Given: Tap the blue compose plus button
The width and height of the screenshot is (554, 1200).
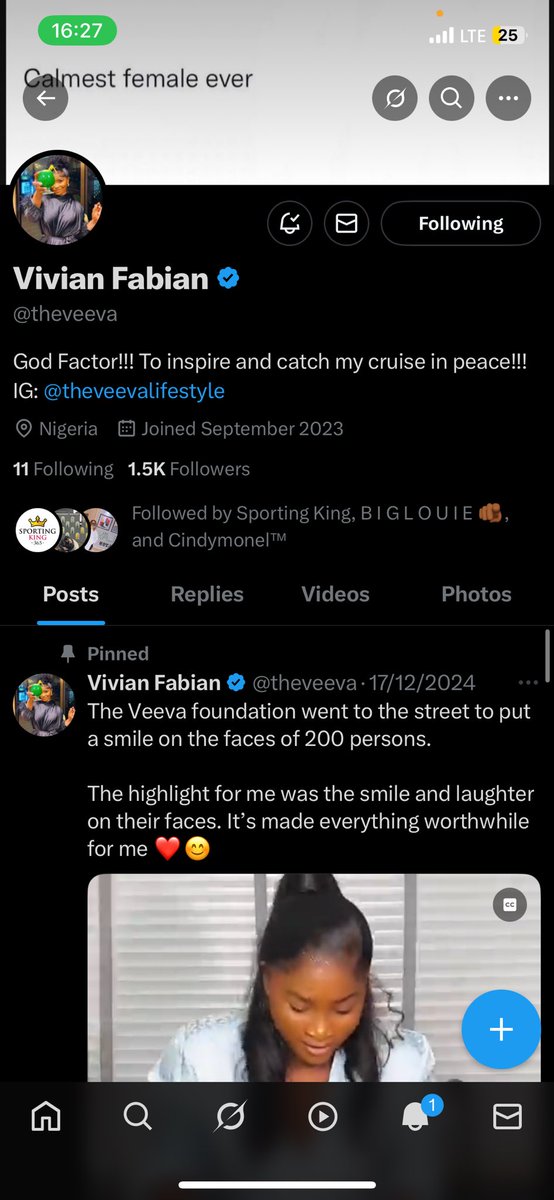Looking at the screenshot, I should coord(501,1030).
